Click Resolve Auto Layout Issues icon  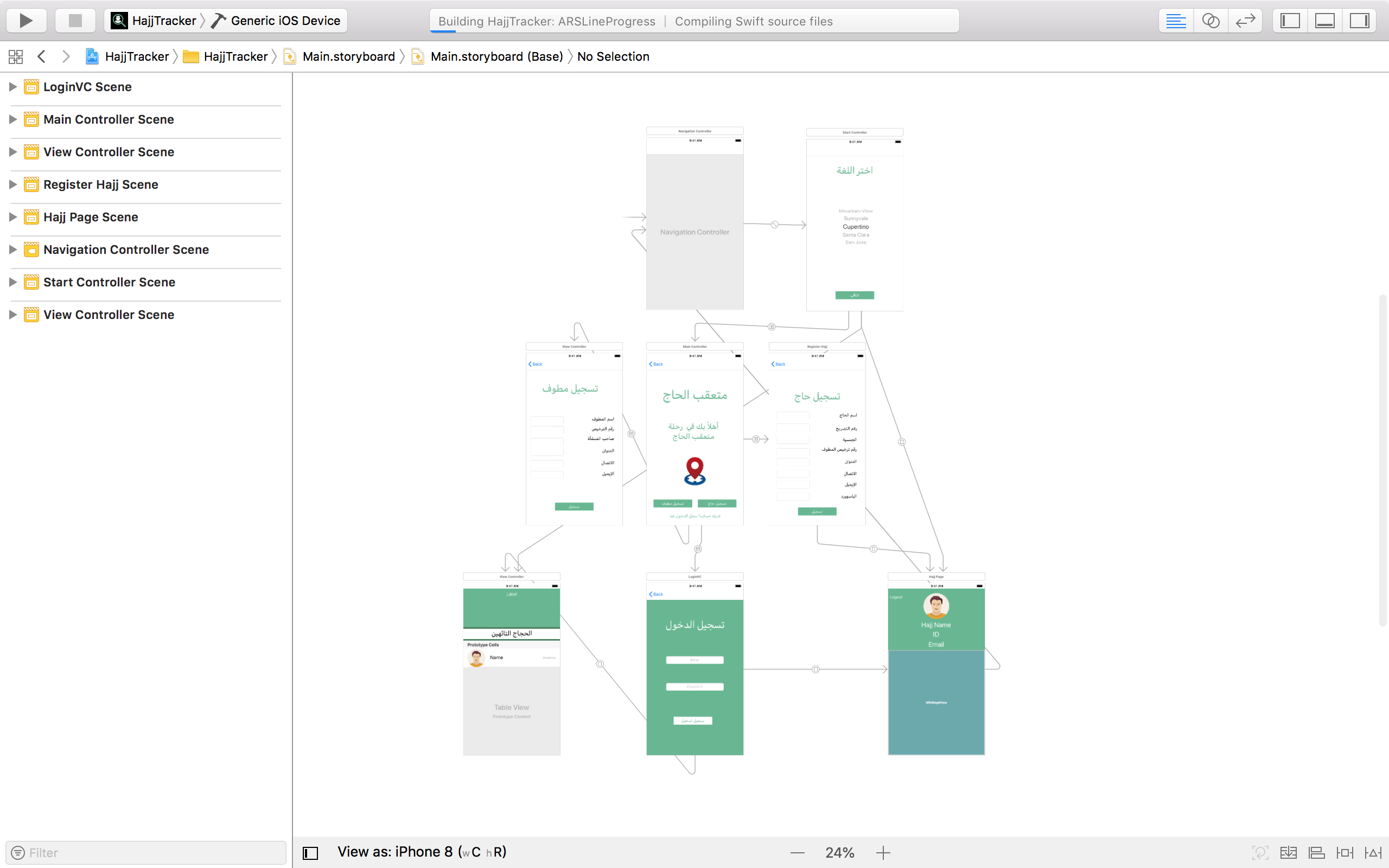point(1373,852)
